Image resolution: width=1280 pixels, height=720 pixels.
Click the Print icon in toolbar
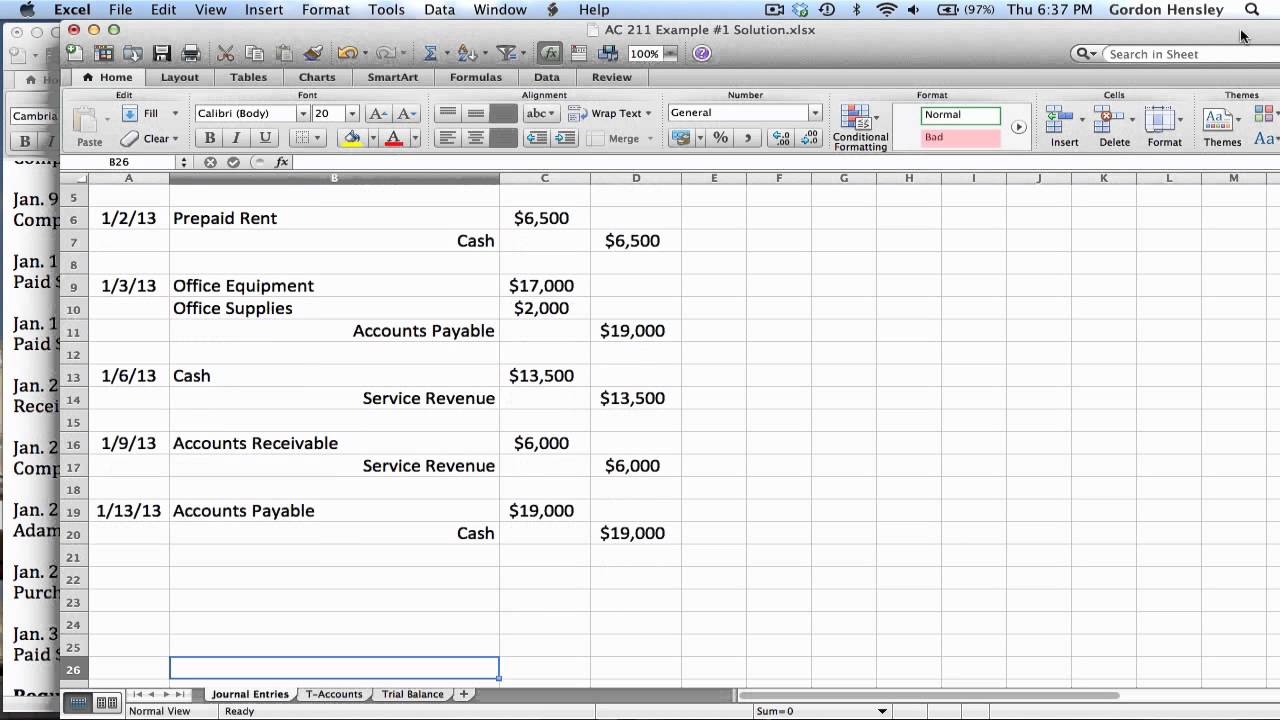191,53
